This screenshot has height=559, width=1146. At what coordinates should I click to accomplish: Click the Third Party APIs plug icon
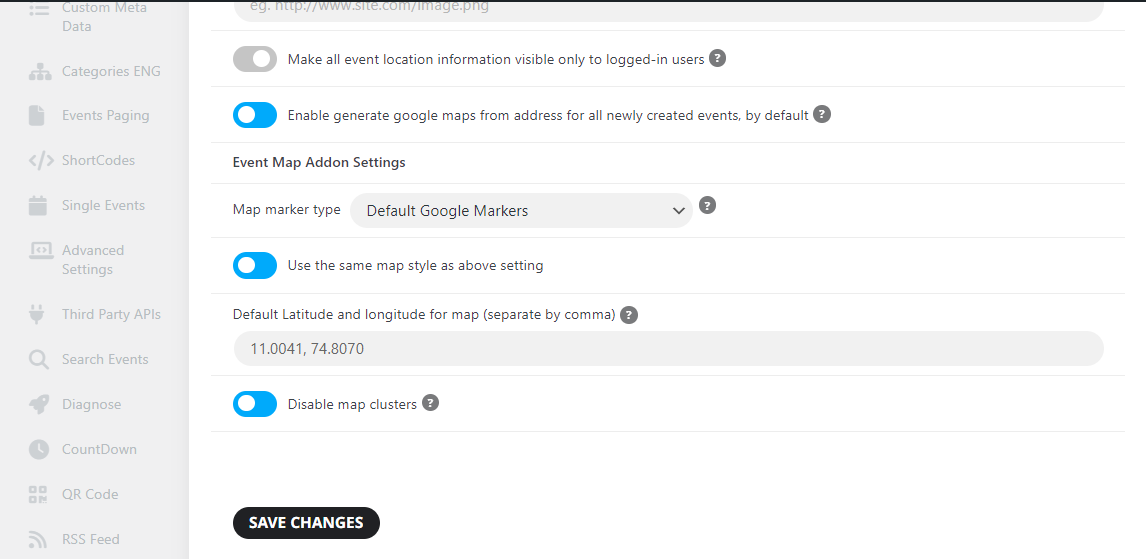[x=36, y=314]
